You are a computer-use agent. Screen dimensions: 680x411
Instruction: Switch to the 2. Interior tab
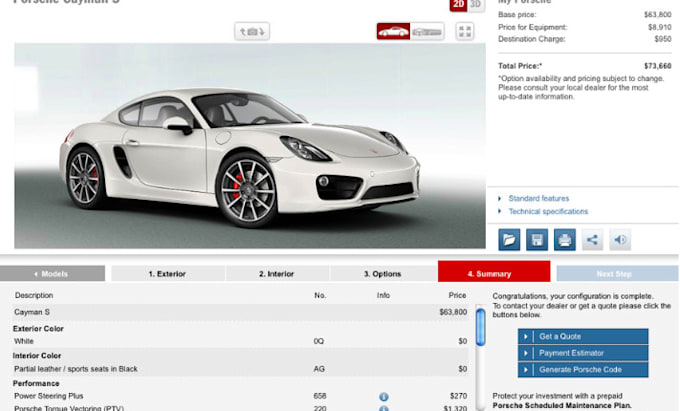pos(277,274)
